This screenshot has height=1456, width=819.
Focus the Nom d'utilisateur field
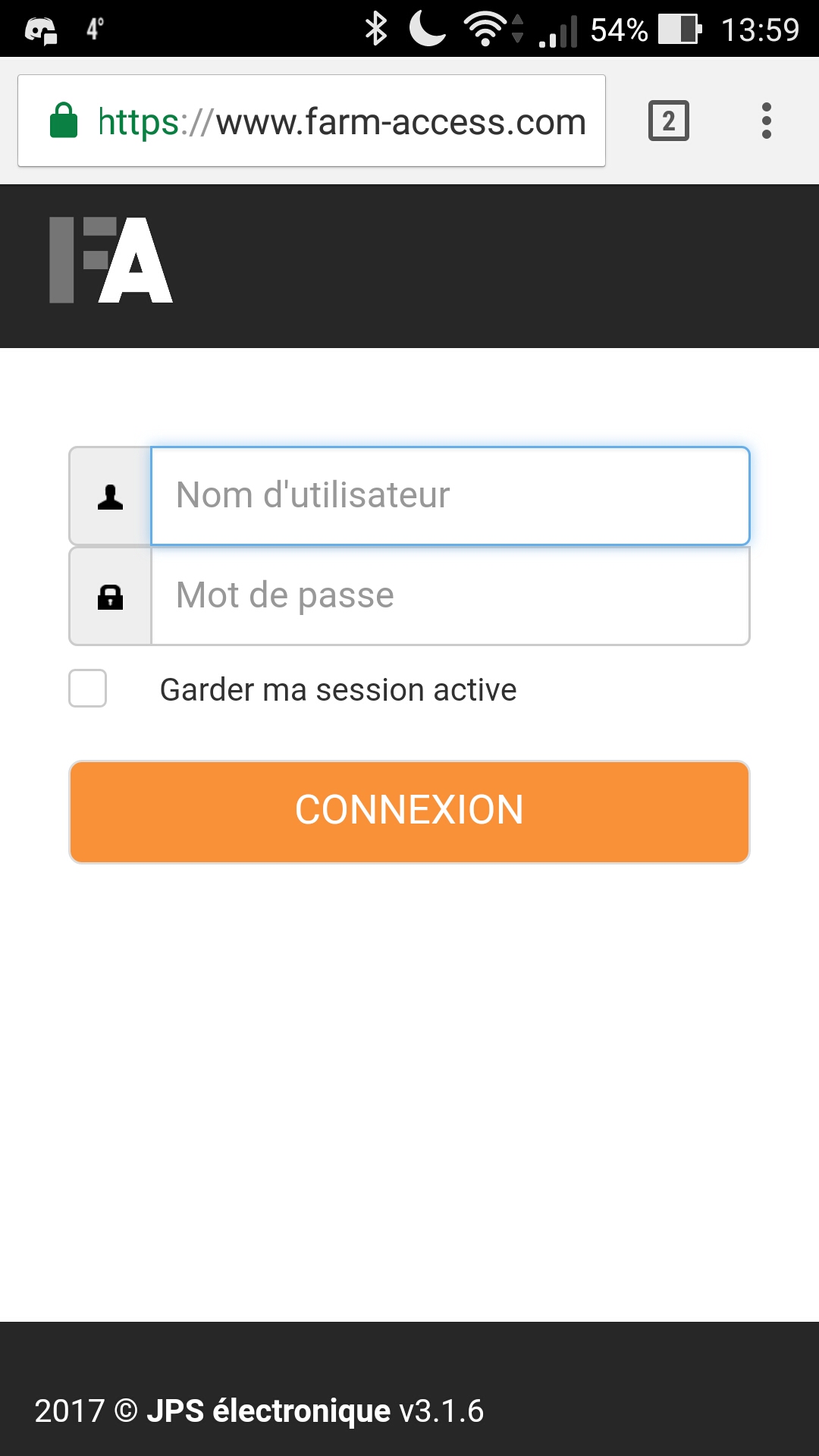tap(450, 496)
